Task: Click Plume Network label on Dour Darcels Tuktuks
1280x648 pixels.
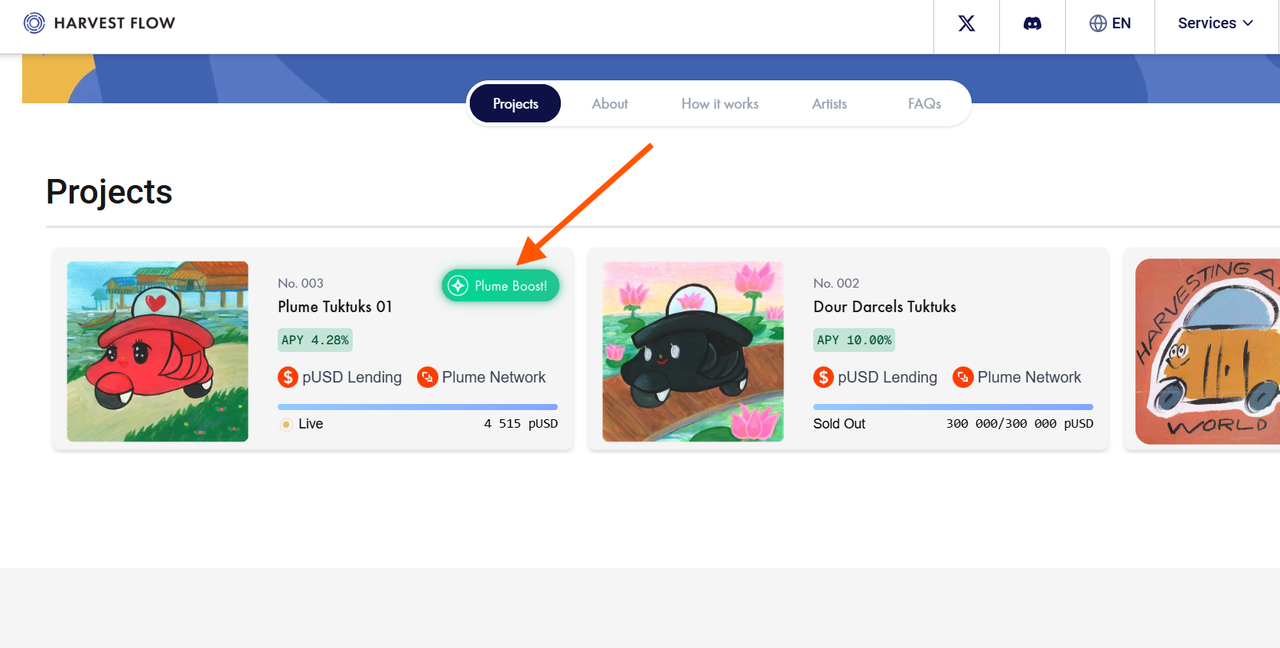Action: [x=1030, y=377]
